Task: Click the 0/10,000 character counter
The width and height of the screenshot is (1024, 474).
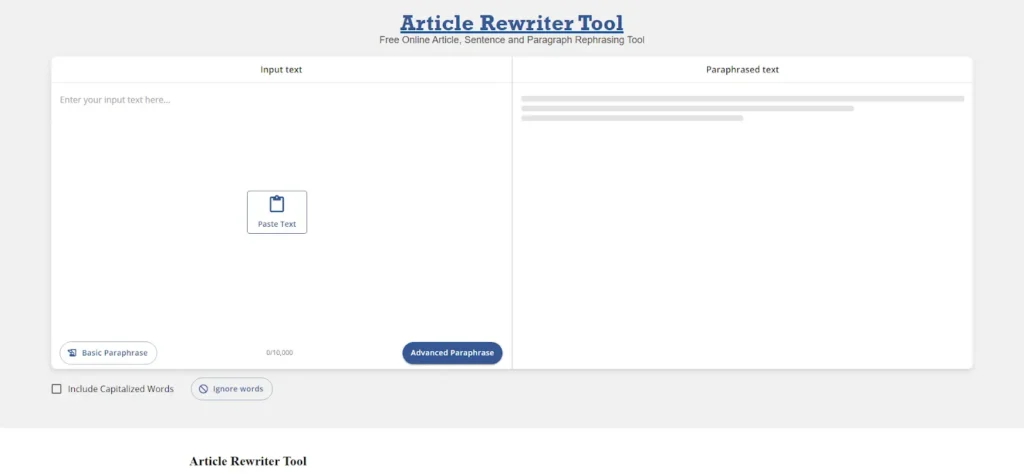Action: tap(280, 353)
